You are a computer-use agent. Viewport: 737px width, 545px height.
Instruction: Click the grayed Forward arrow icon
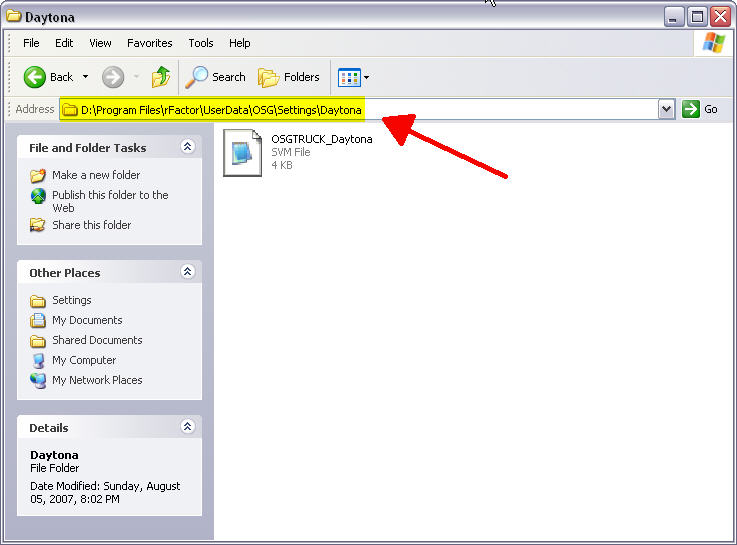pos(113,77)
